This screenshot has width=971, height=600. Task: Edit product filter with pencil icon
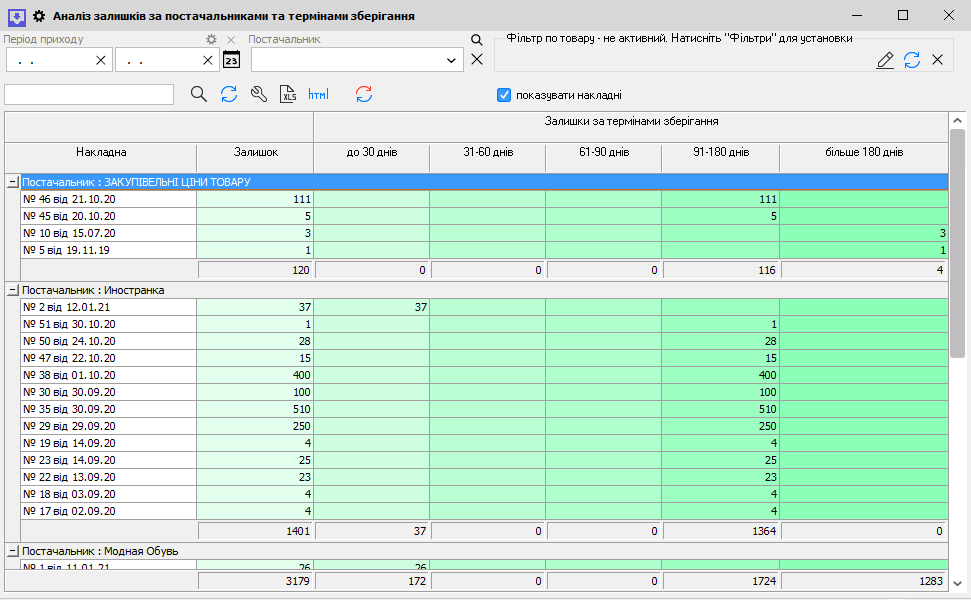[x=885, y=60]
